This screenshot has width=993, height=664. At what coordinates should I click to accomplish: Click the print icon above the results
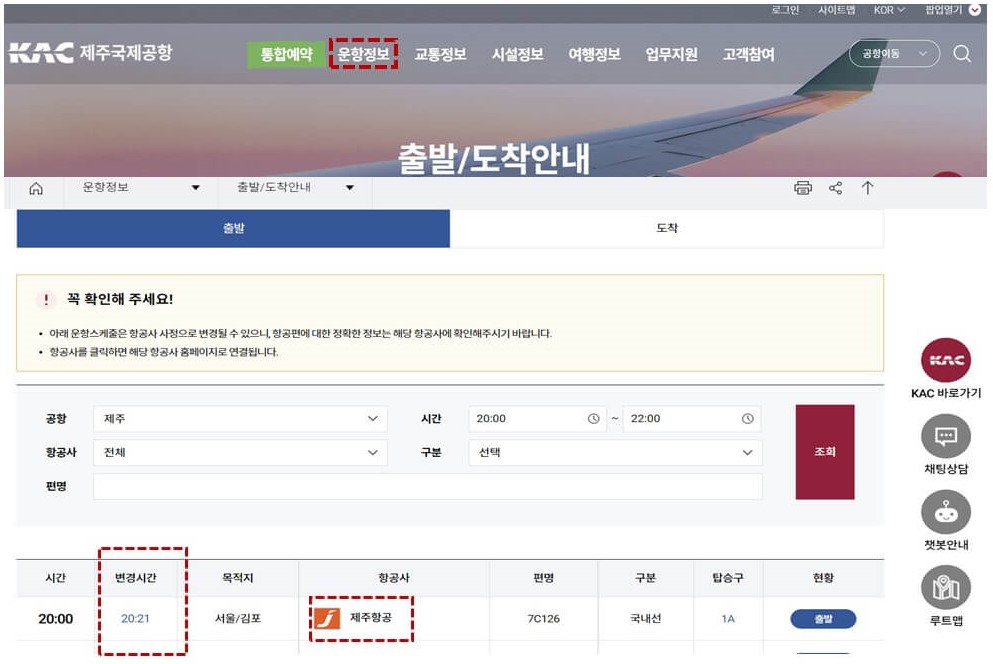805,187
